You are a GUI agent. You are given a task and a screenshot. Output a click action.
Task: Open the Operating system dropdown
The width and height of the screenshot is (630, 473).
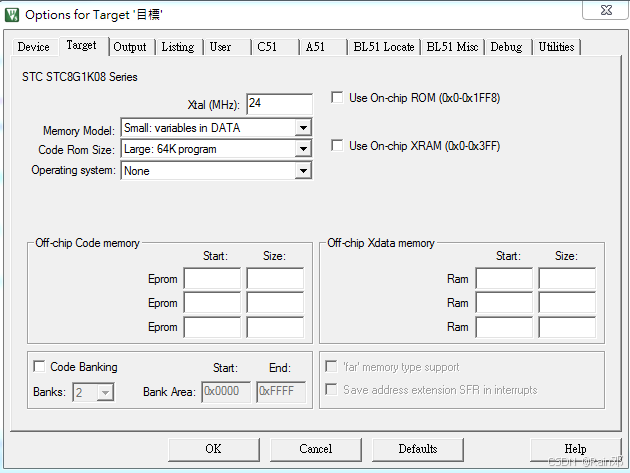303,171
